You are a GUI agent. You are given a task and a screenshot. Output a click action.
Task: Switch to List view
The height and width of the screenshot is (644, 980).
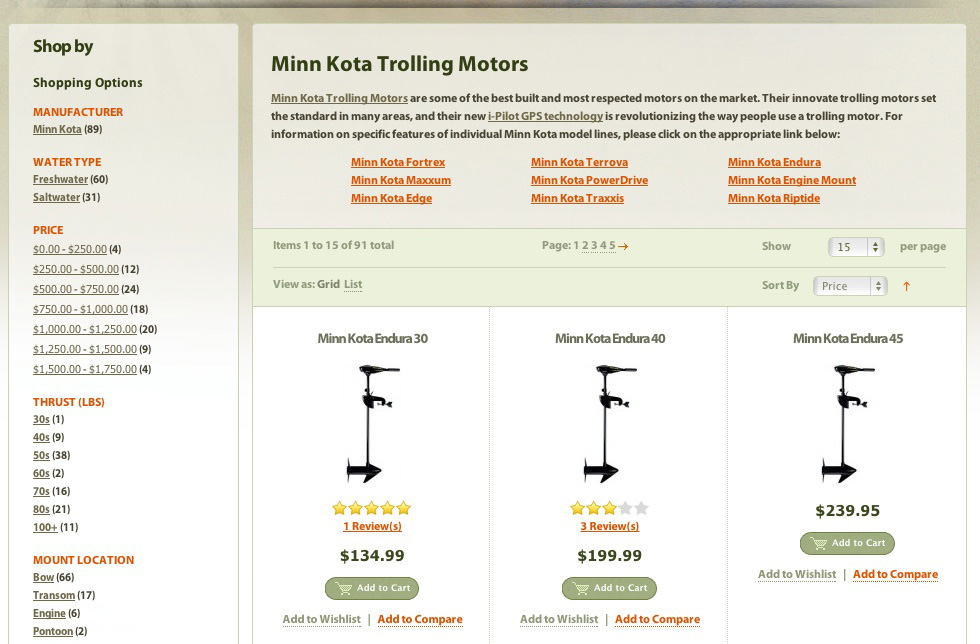pyautogui.click(x=353, y=284)
